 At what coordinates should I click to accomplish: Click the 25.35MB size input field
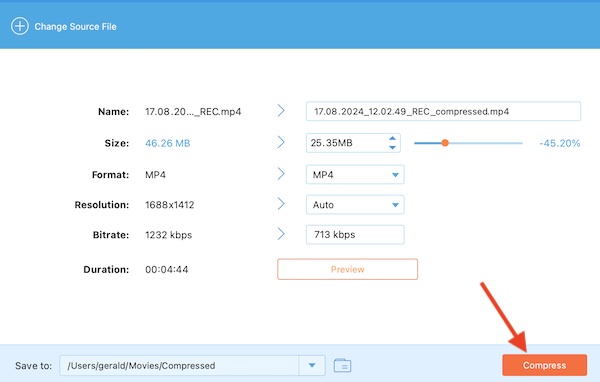click(346, 143)
